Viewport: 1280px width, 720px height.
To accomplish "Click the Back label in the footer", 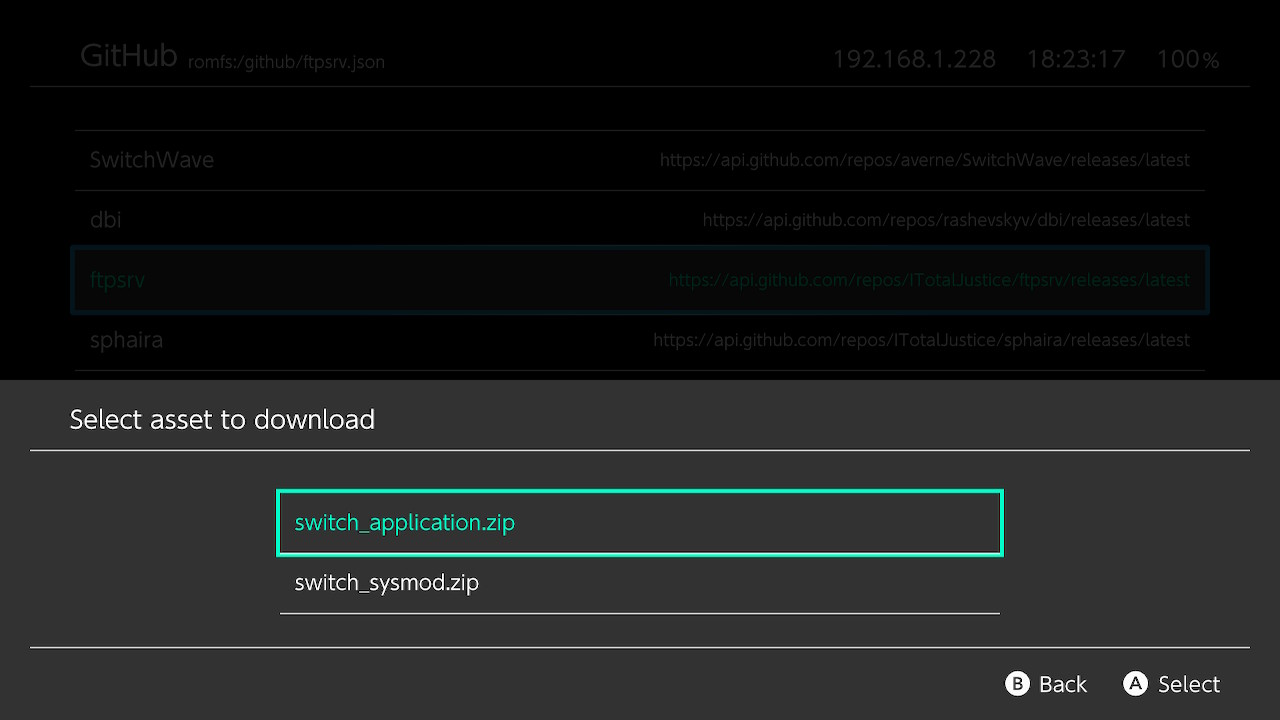I will click(1062, 684).
